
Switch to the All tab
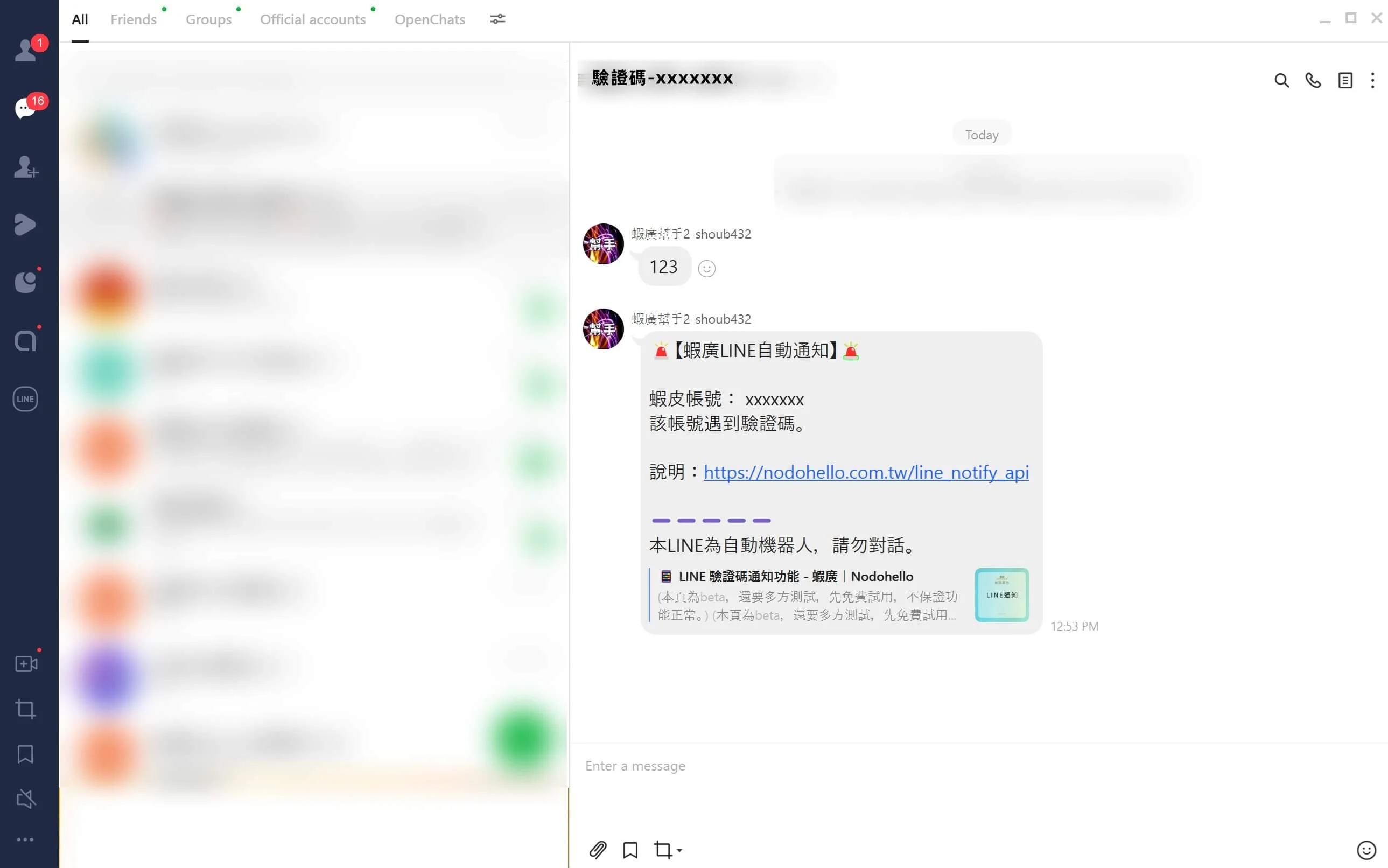coord(80,19)
